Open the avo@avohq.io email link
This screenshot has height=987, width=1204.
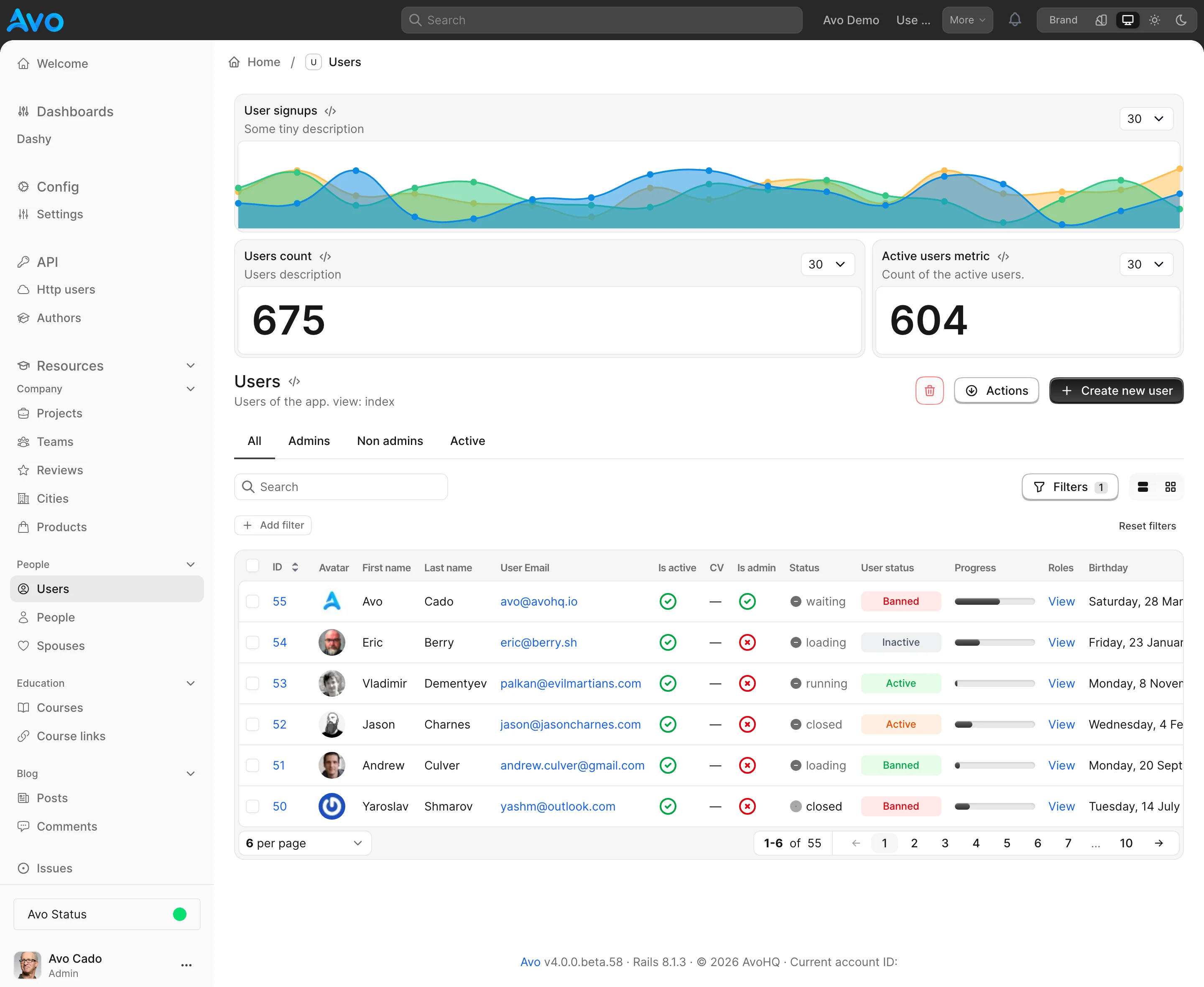pos(538,601)
